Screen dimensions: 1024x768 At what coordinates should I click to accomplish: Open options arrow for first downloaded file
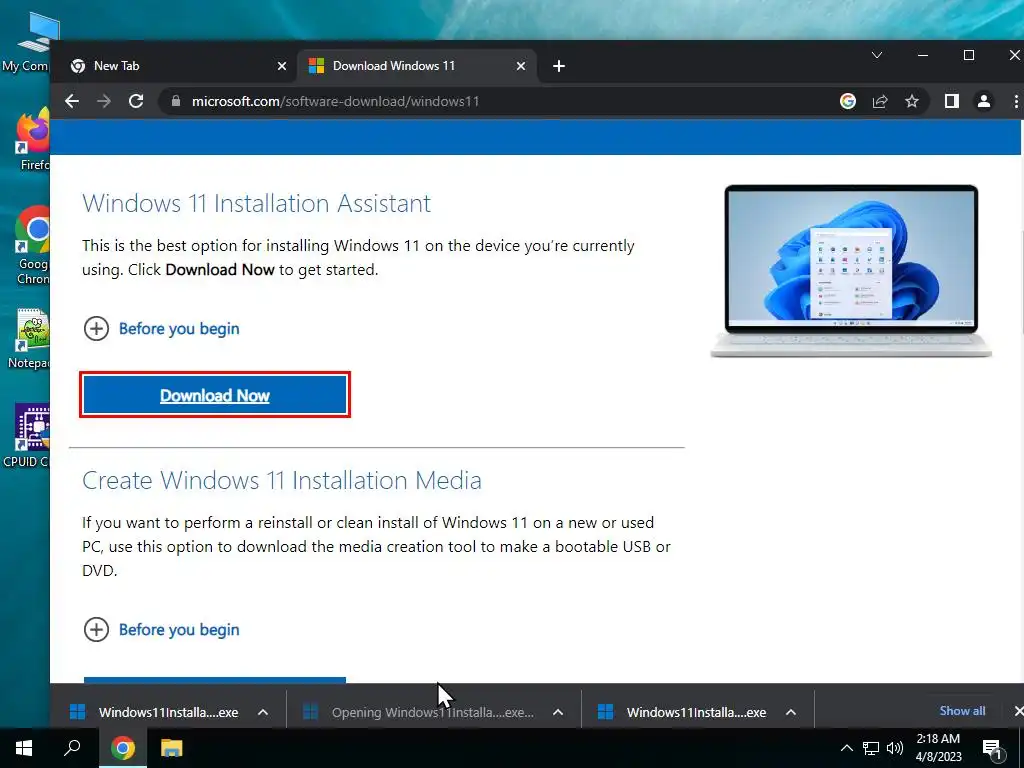click(x=263, y=712)
